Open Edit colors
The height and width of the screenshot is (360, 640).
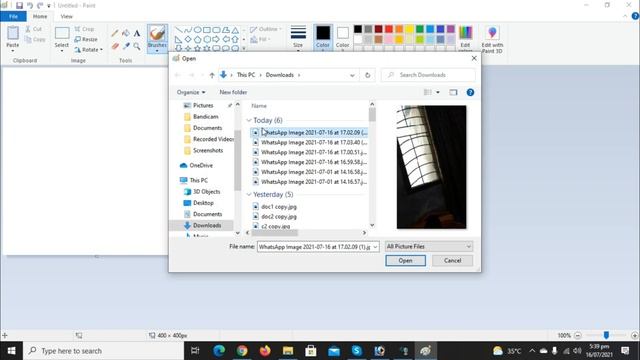(x=465, y=38)
